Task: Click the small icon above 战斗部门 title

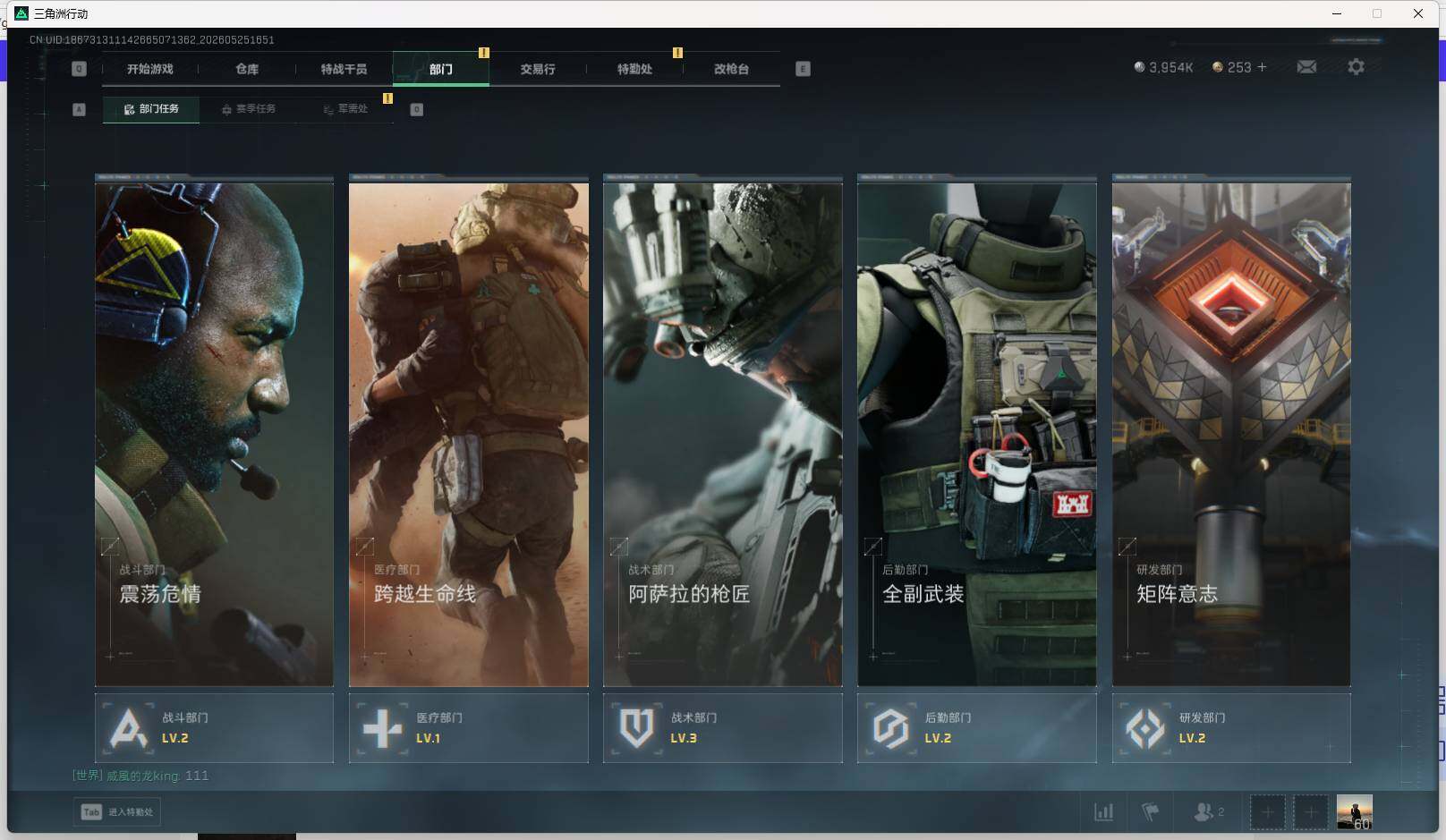Action: [x=110, y=546]
